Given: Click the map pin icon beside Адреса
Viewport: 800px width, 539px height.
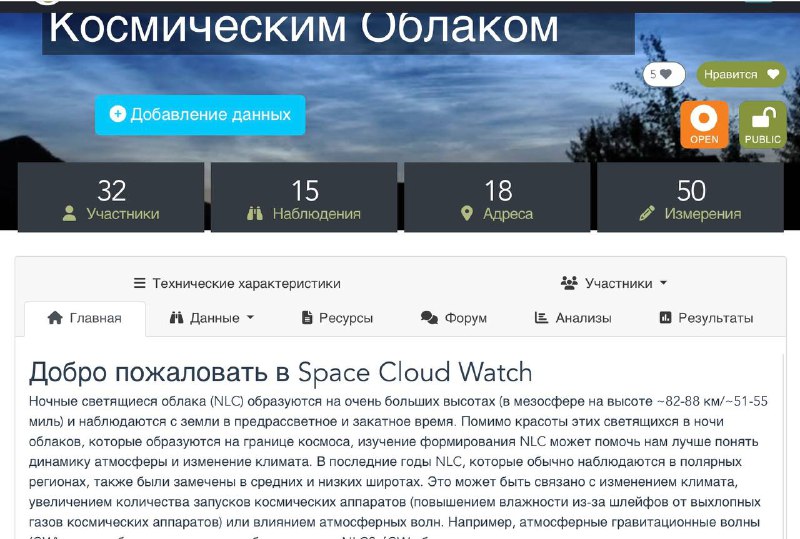Looking at the screenshot, I should pyautogui.click(x=466, y=213).
